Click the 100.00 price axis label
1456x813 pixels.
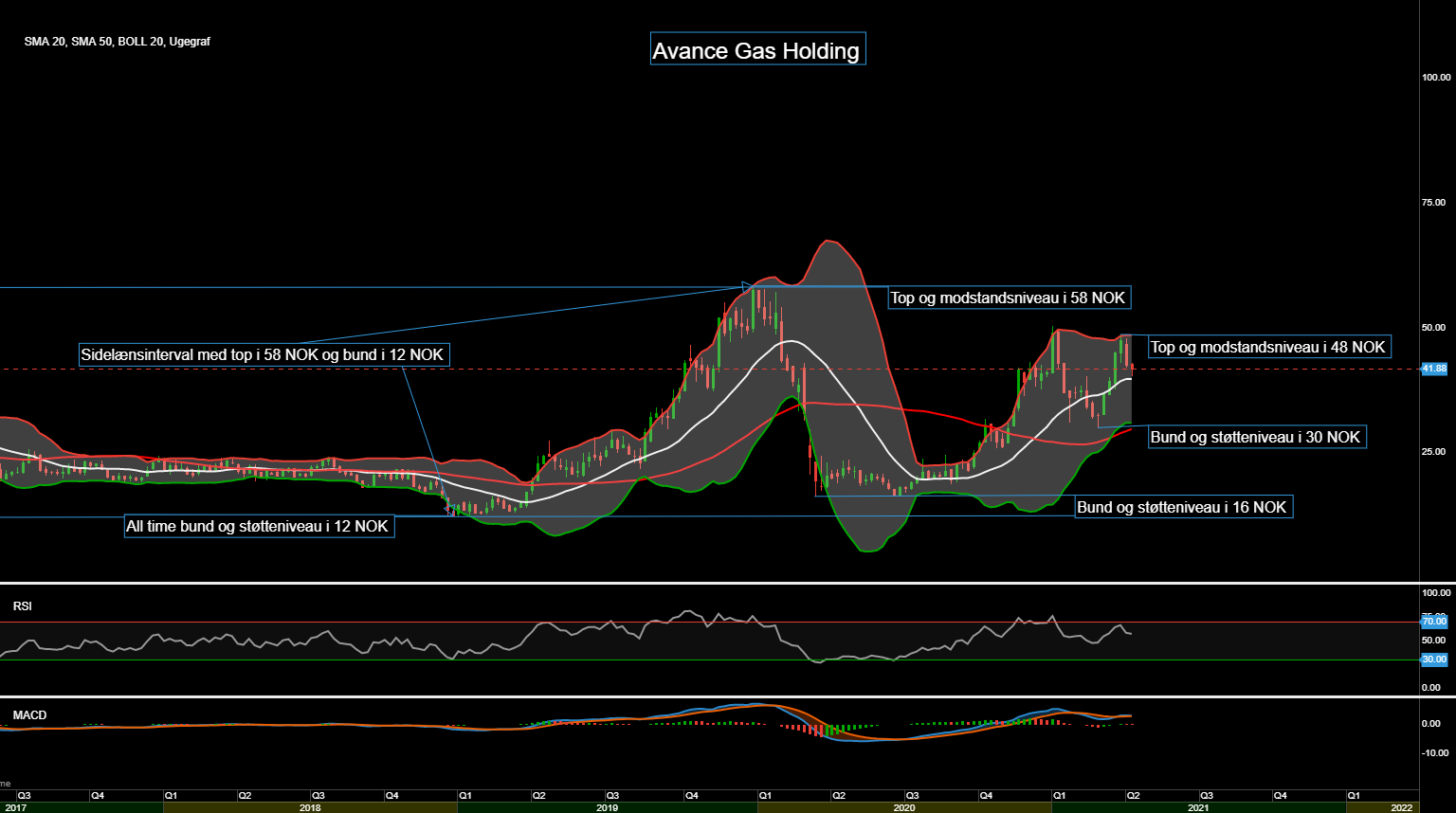[x=1436, y=78]
